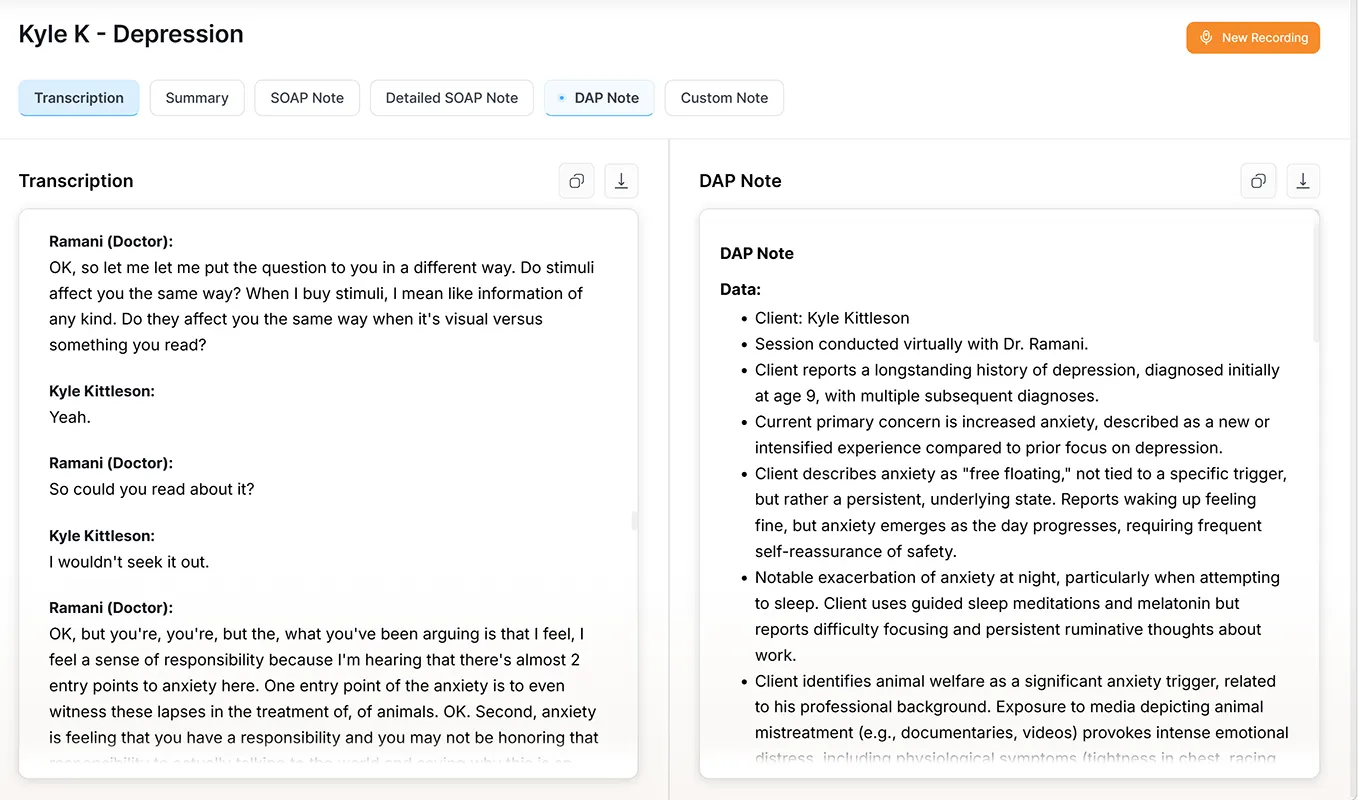Open the Custom Note tab
This screenshot has width=1358, height=800.
pyautogui.click(x=724, y=98)
